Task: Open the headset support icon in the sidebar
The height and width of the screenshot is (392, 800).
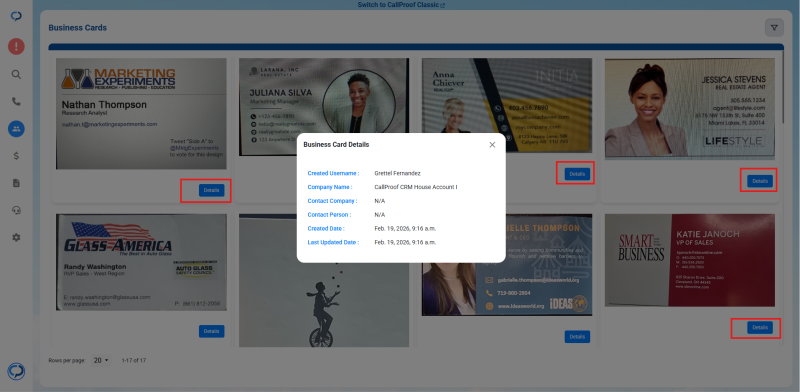Action: 16,210
